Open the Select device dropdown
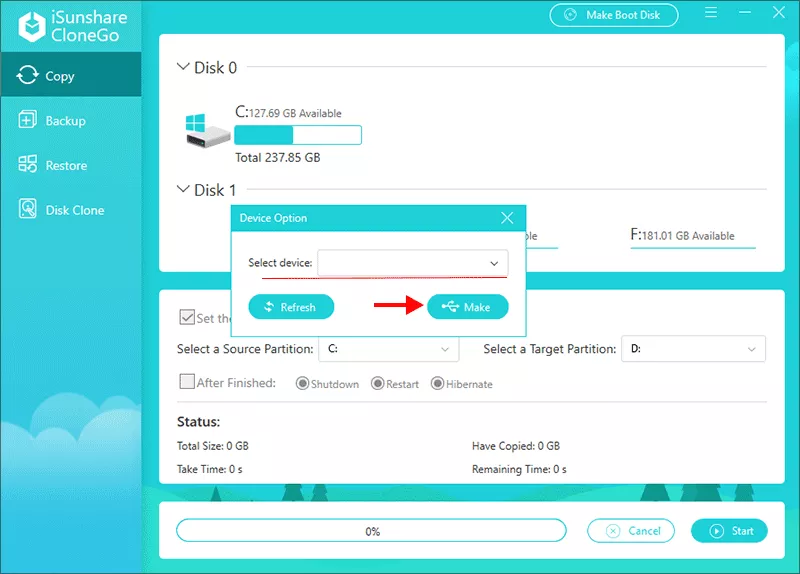The height and width of the screenshot is (574, 800). [413, 263]
